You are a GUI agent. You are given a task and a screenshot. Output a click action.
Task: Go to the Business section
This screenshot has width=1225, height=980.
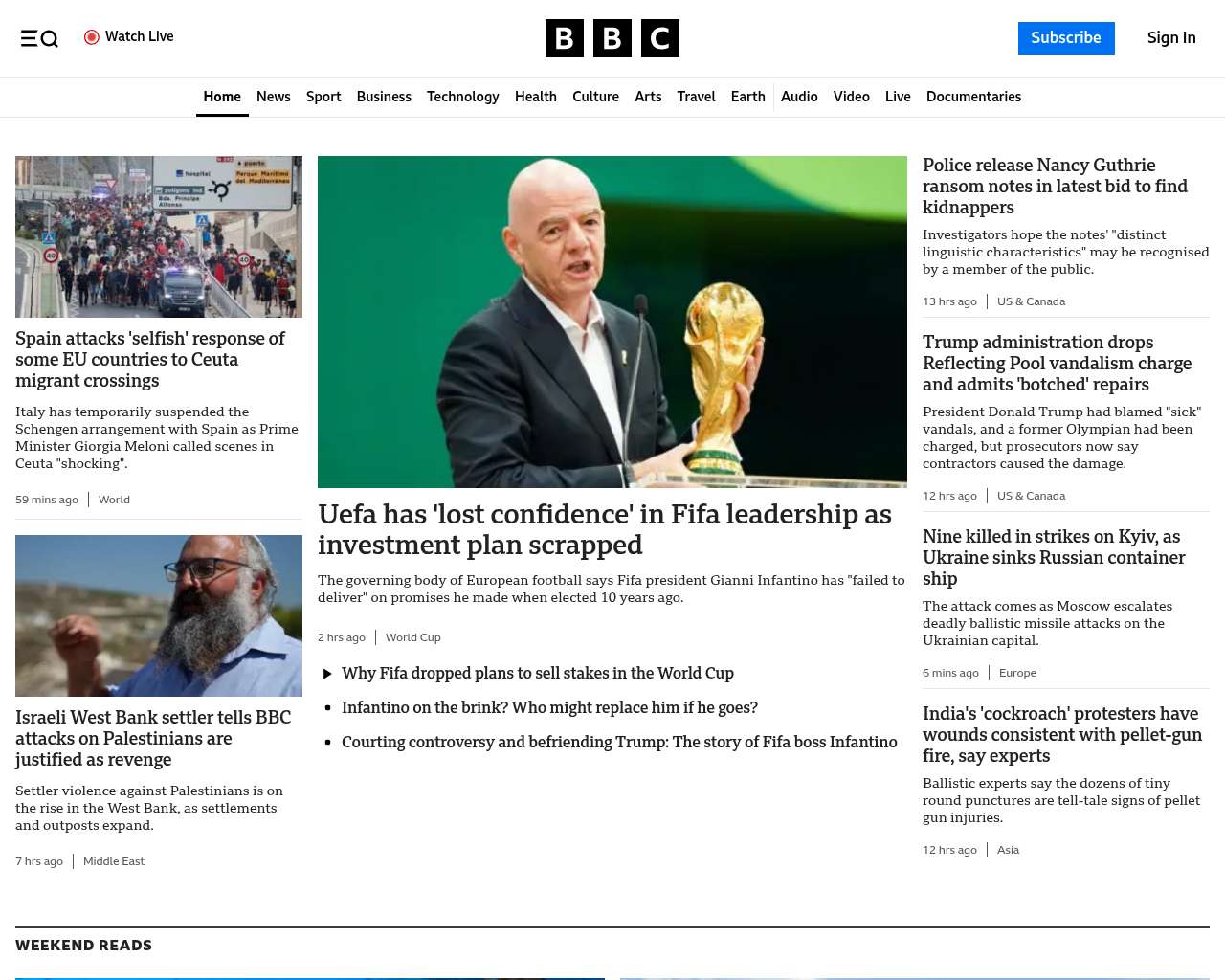point(384,97)
